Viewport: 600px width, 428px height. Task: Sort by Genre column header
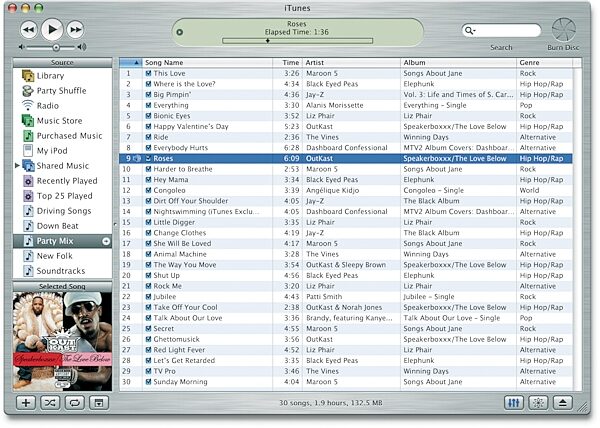(545, 62)
